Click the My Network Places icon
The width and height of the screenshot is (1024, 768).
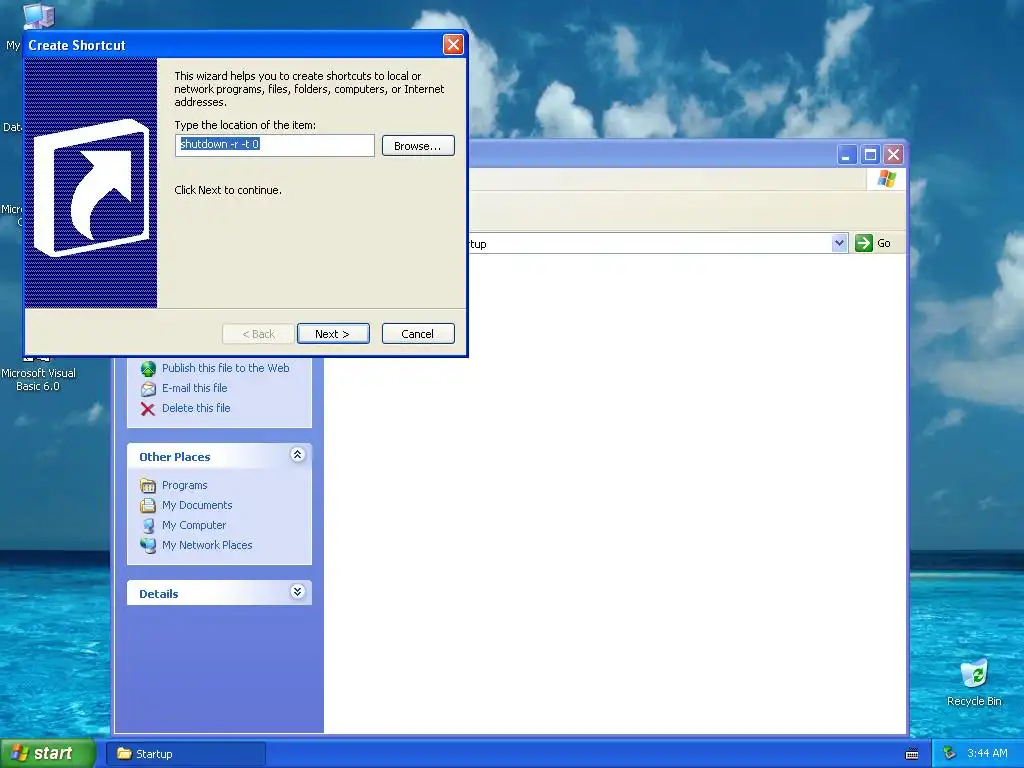[148, 545]
